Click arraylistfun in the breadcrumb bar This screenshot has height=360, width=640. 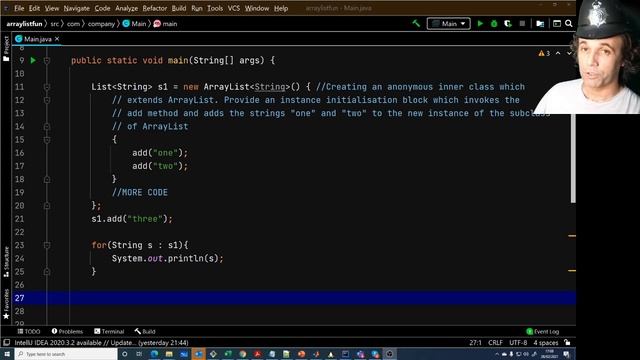pyautogui.click(x=24, y=24)
